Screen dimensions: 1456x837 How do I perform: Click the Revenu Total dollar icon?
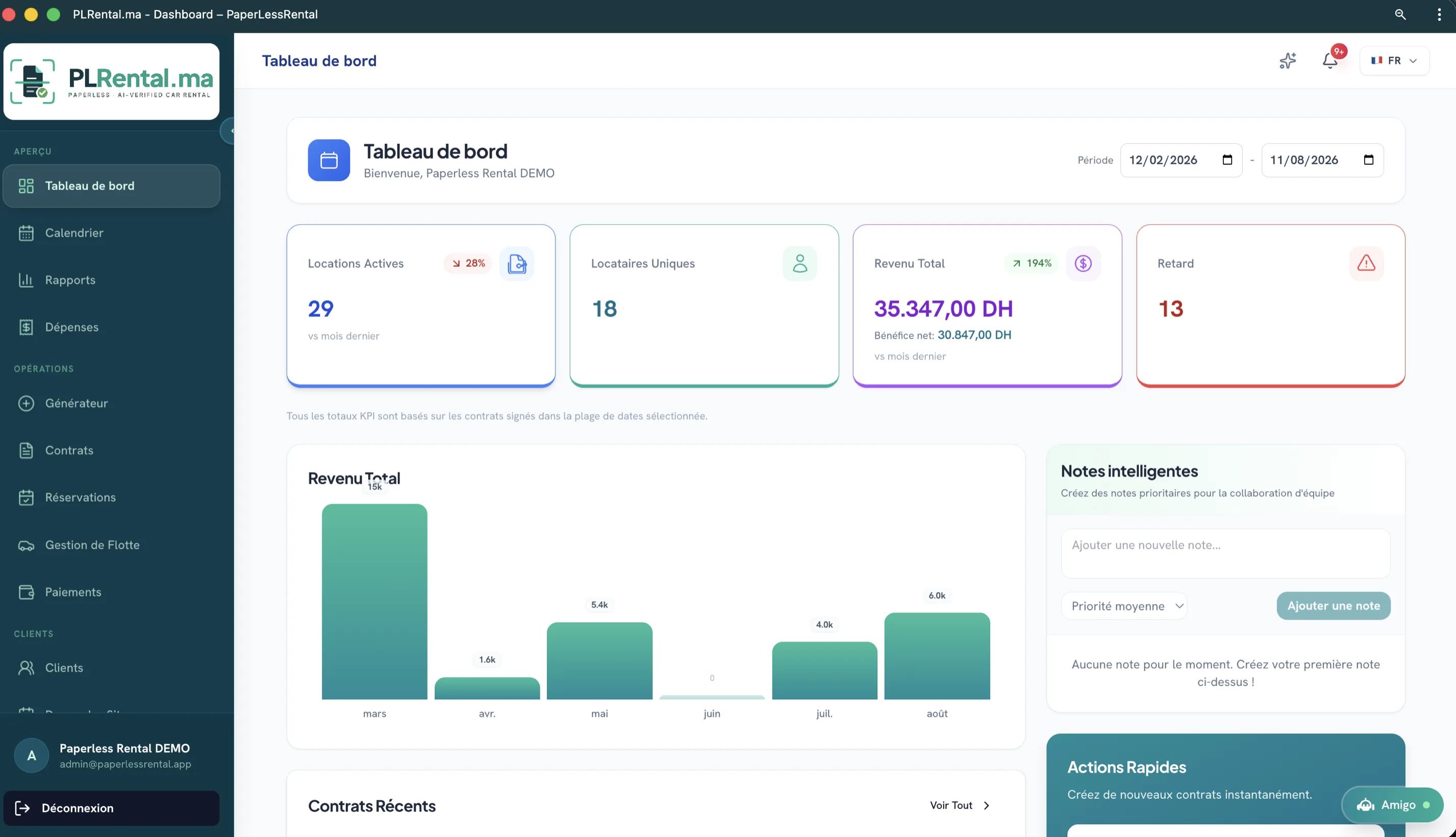click(1083, 264)
